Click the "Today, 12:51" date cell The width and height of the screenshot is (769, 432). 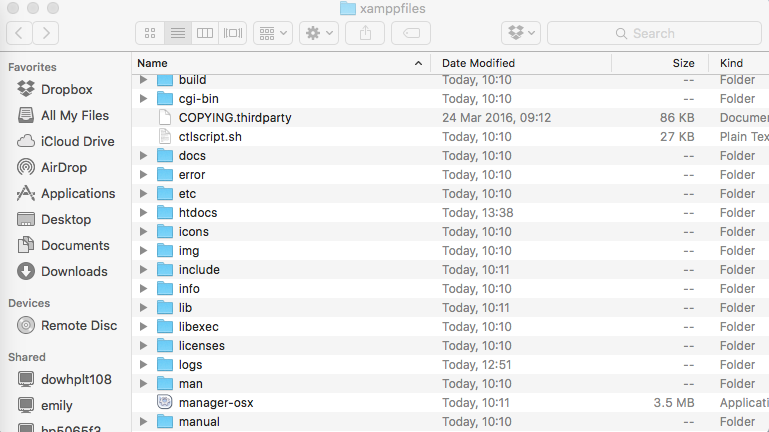tap(477, 365)
